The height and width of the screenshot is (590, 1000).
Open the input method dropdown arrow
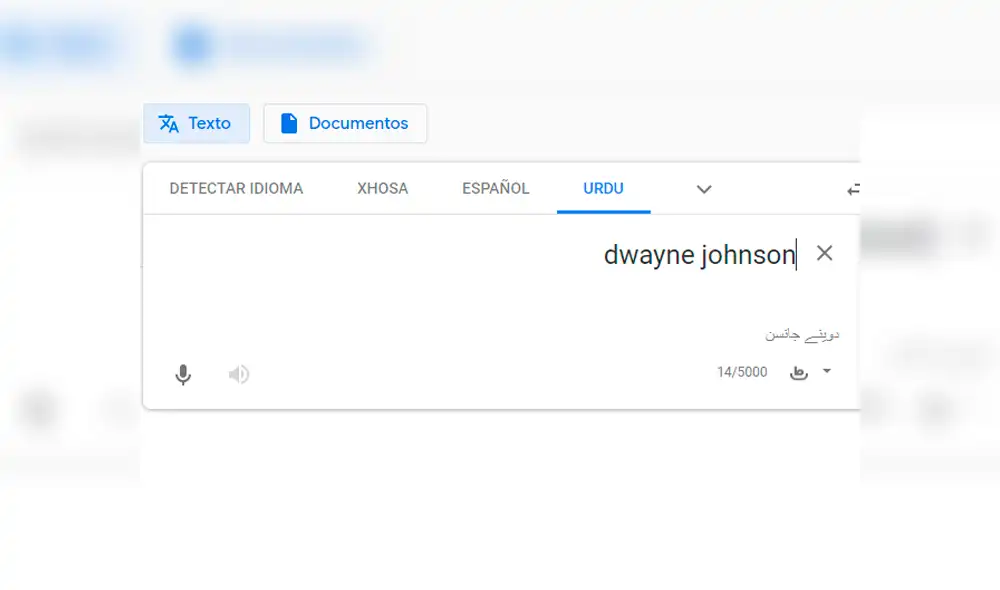pos(826,372)
